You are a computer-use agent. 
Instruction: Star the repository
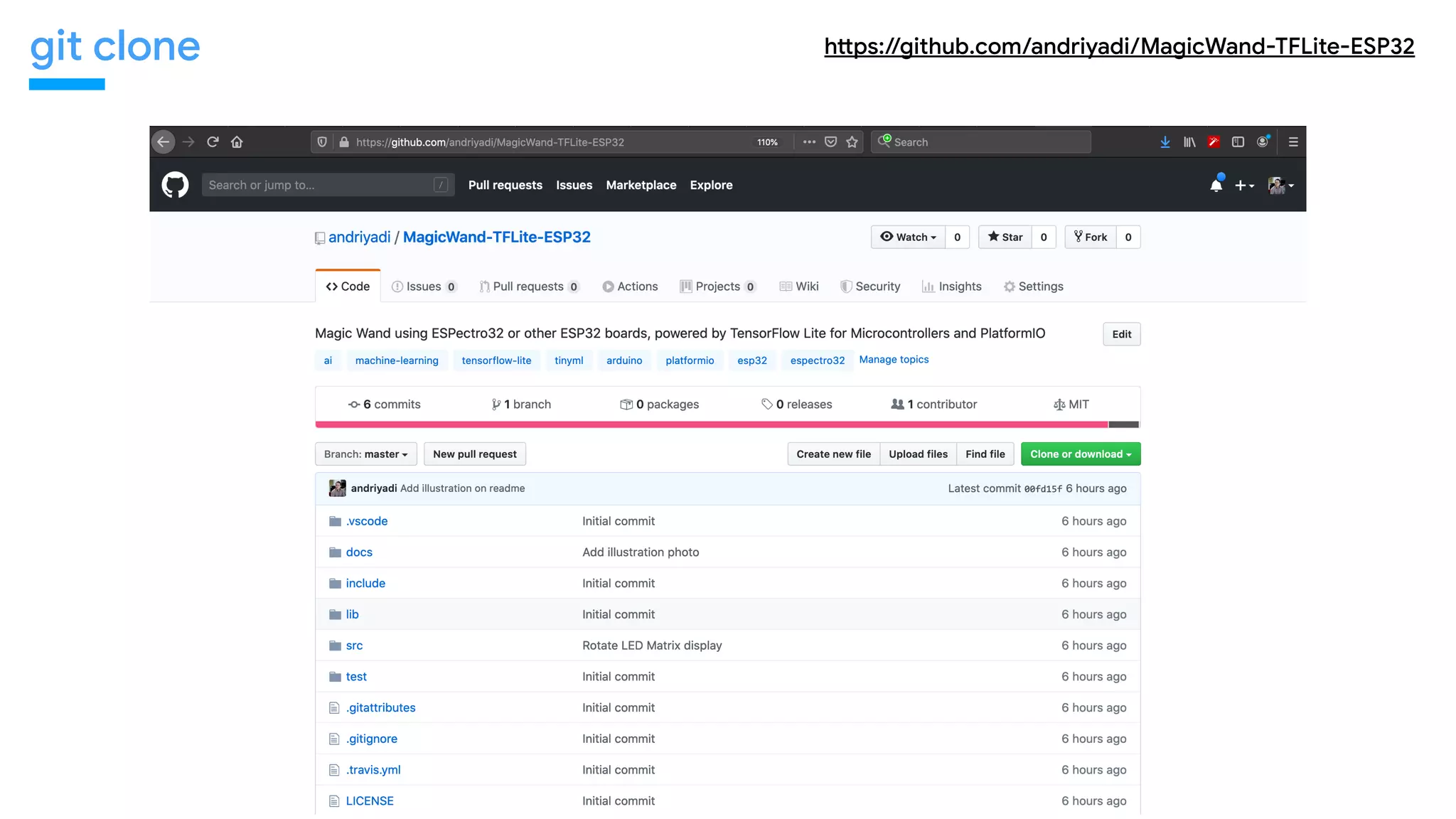[x=1005, y=237]
